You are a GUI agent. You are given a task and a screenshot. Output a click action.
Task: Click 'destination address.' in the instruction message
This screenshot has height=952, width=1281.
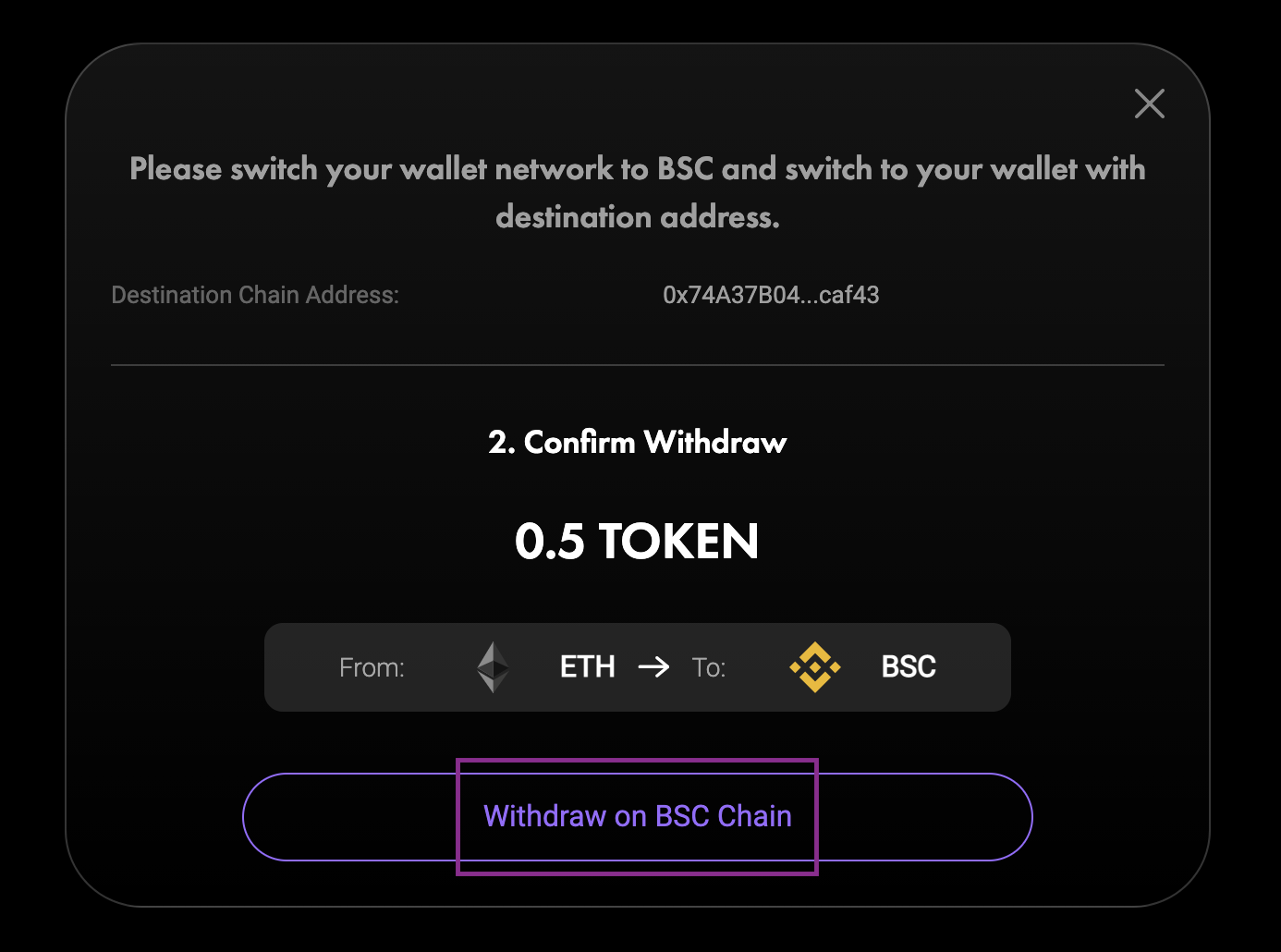pyautogui.click(x=638, y=217)
